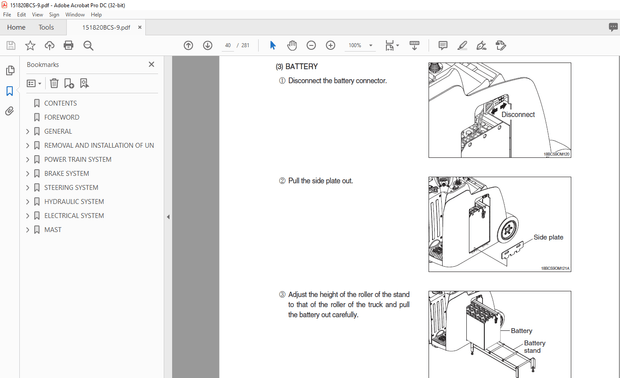
Task: Open the find text magnifier icon
Action: pos(88,45)
